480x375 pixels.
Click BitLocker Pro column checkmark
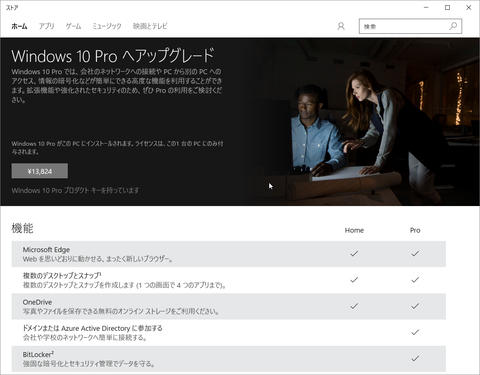click(415, 359)
